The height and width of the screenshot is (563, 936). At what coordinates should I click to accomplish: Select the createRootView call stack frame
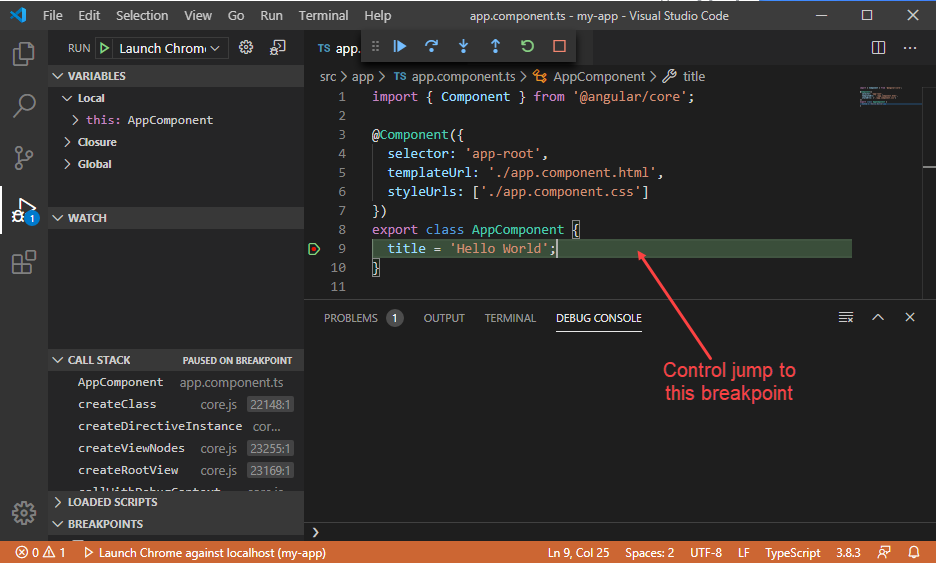pos(177,470)
